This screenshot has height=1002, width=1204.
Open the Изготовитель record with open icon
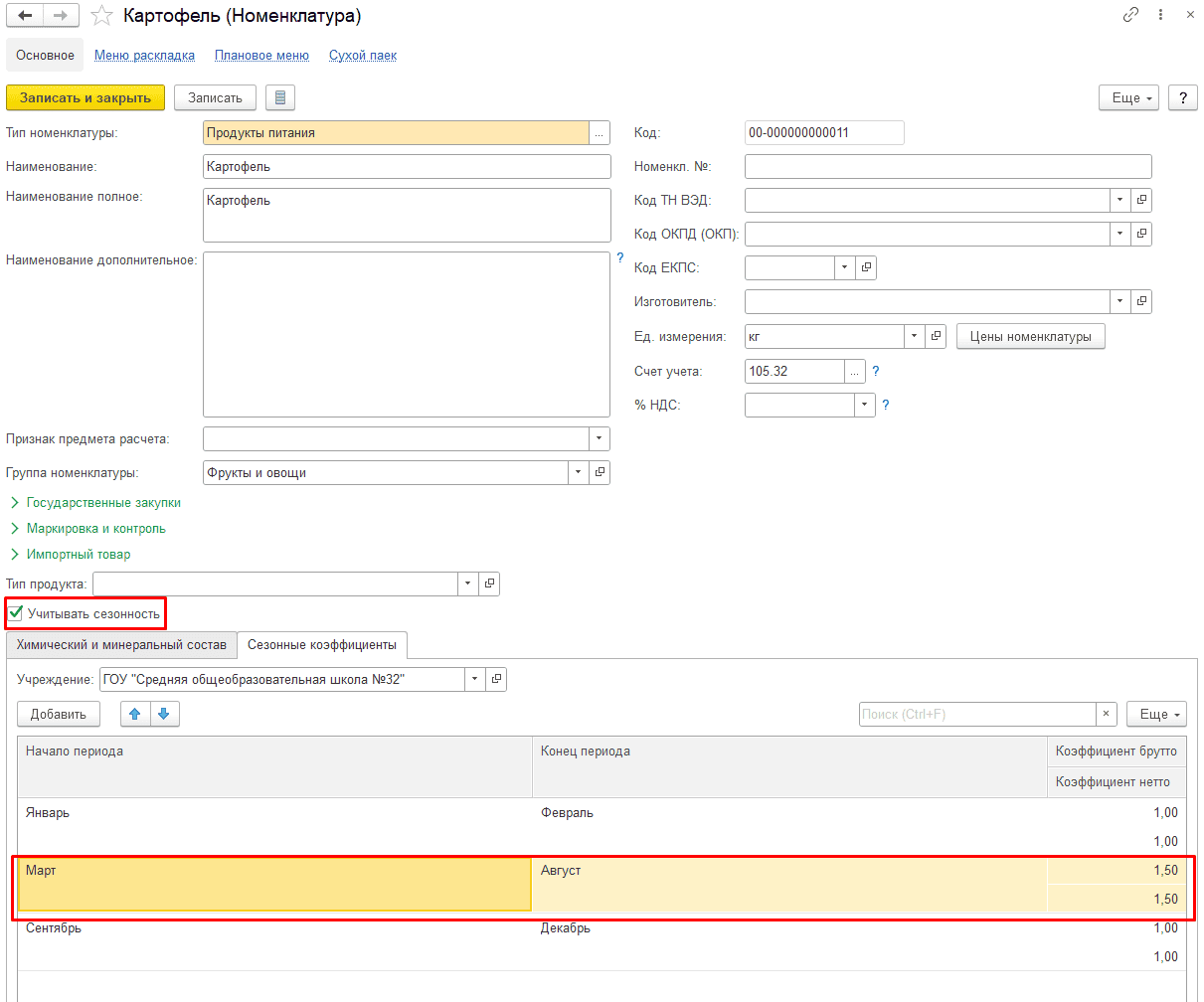coord(1141,301)
